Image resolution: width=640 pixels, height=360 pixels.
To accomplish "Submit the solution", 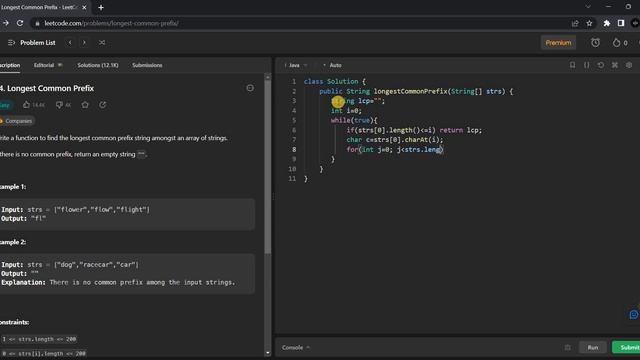I will tap(627, 347).
